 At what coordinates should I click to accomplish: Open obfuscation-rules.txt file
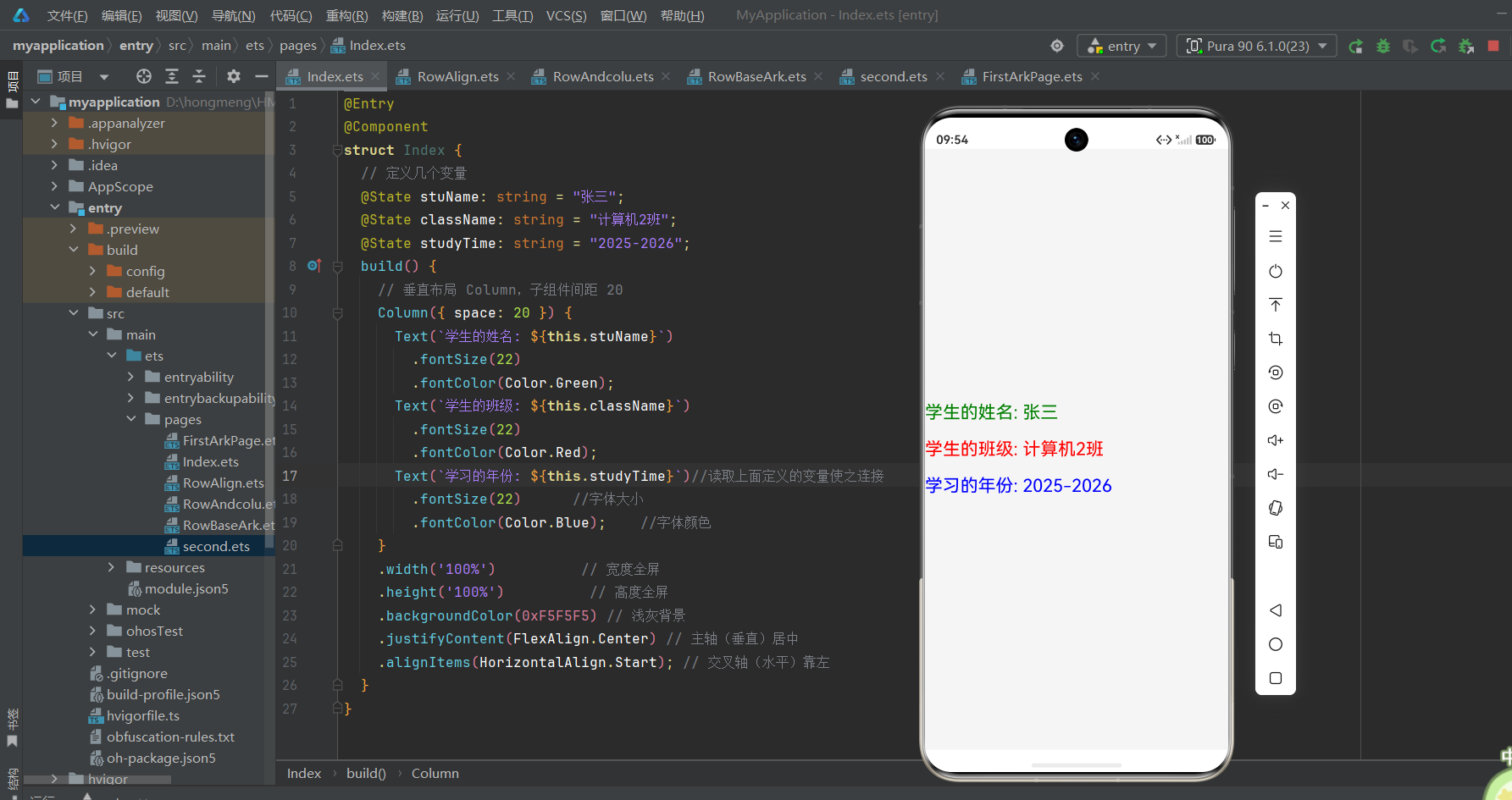click(170, 737)
